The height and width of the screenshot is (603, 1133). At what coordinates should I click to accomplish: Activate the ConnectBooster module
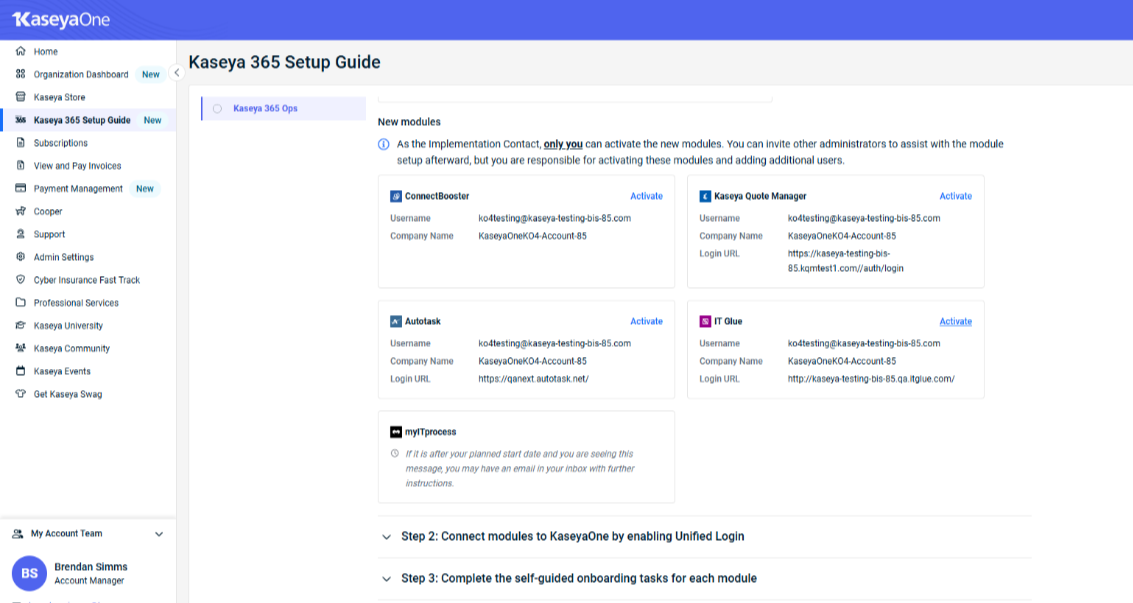coord(646,196)
